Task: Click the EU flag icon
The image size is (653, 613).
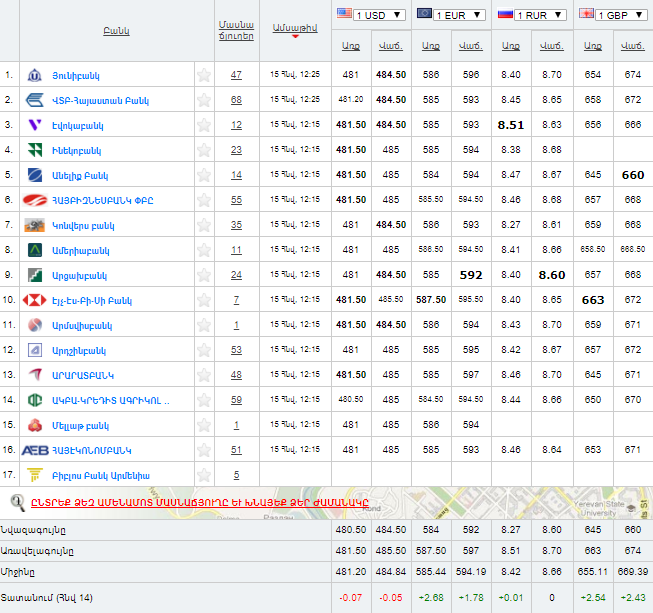Action: [x=424, y=13]
